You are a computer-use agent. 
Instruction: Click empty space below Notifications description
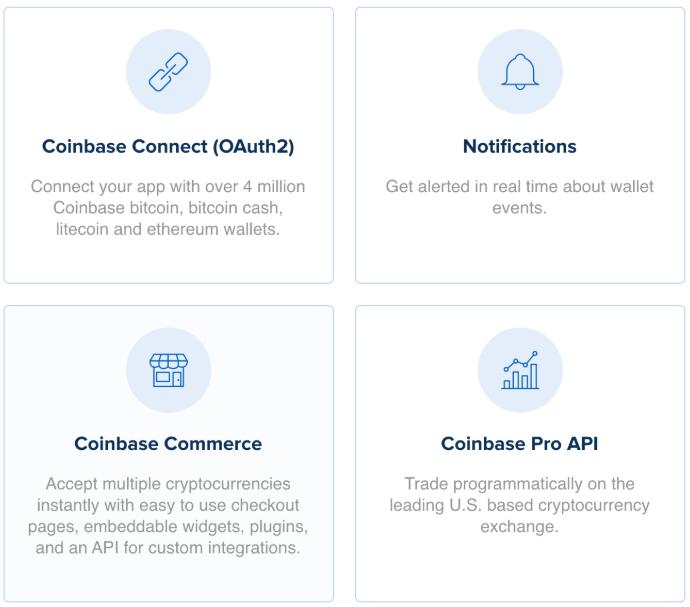coord(520,251)
